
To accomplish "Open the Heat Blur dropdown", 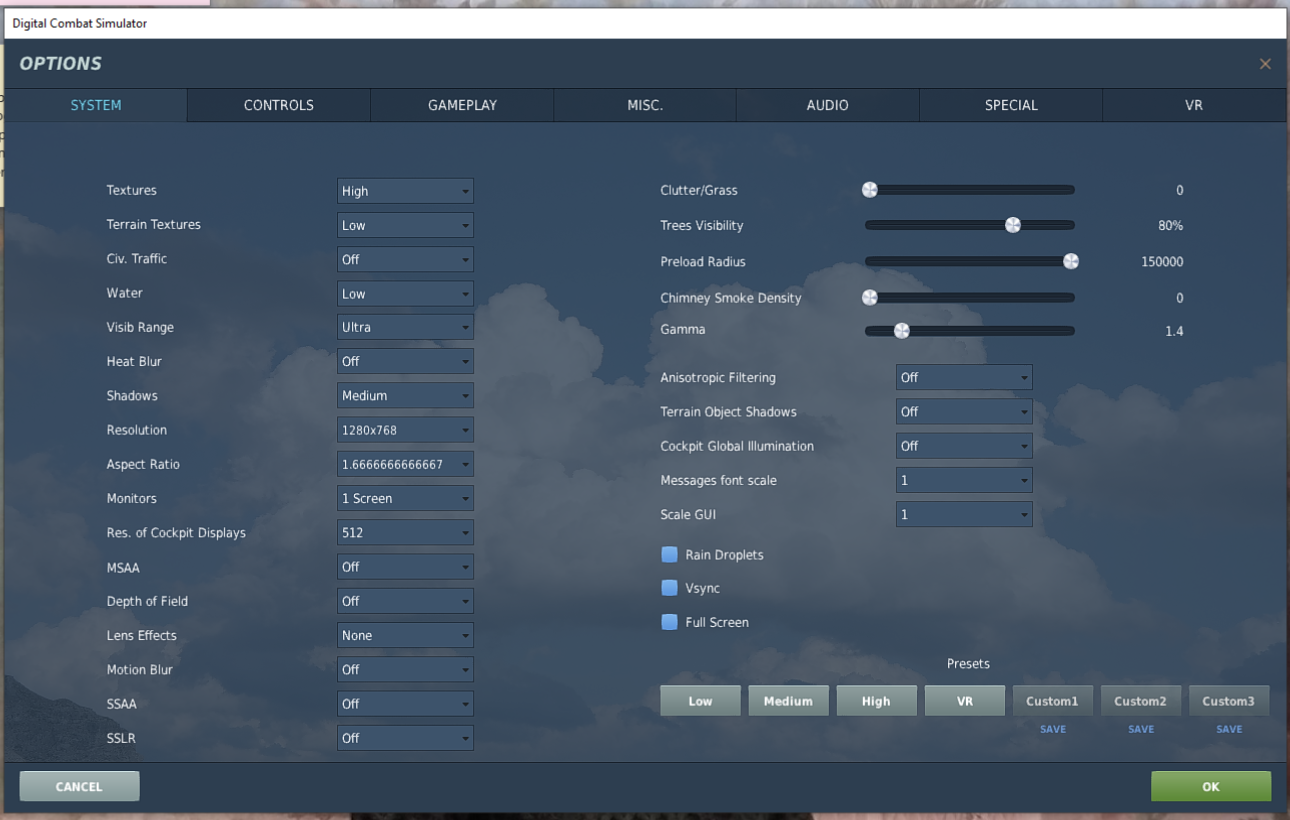I will (405, 361).
